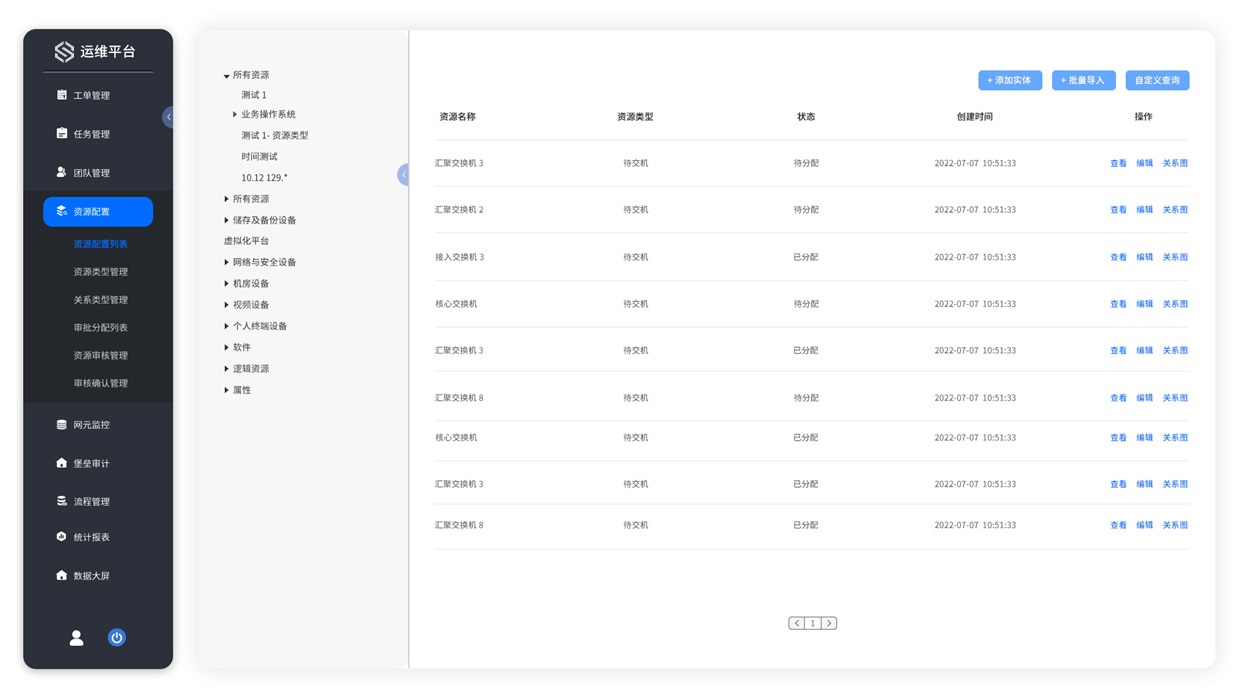Go to next page using pagination arrow
Image resolution: width=1240 pixels, height=700 pixels.
[829, 623]
